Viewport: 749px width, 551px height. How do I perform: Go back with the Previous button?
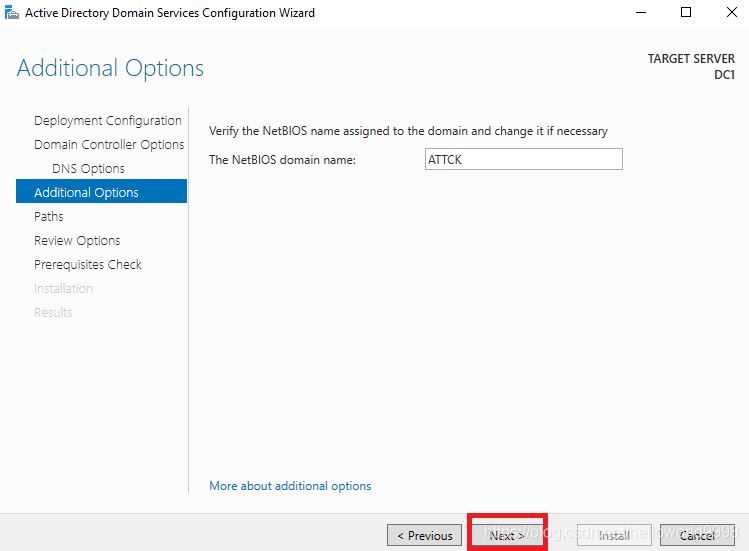[x=424, y=535]
